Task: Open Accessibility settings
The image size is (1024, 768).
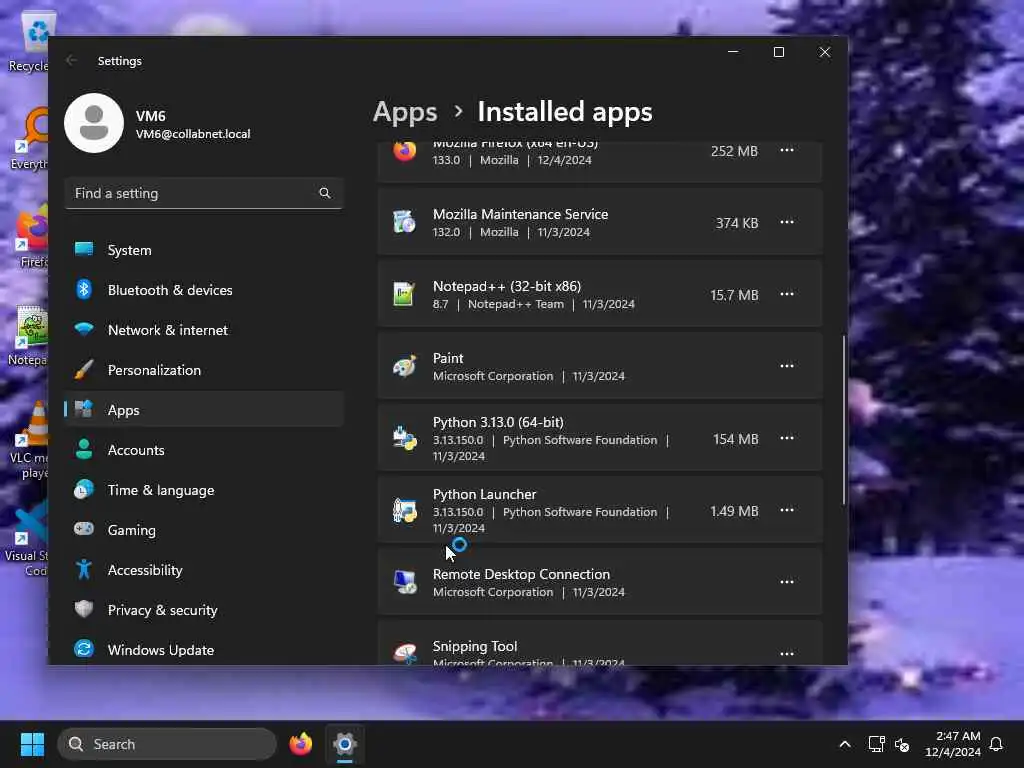Action: tap(204, 569)
